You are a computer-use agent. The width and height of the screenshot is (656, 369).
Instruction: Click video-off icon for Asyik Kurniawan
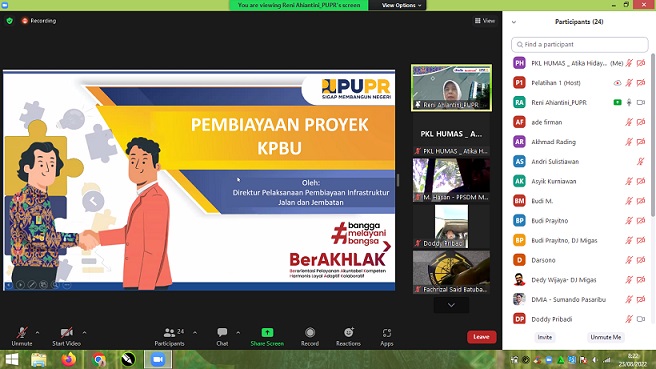click(x=641, y=181)
